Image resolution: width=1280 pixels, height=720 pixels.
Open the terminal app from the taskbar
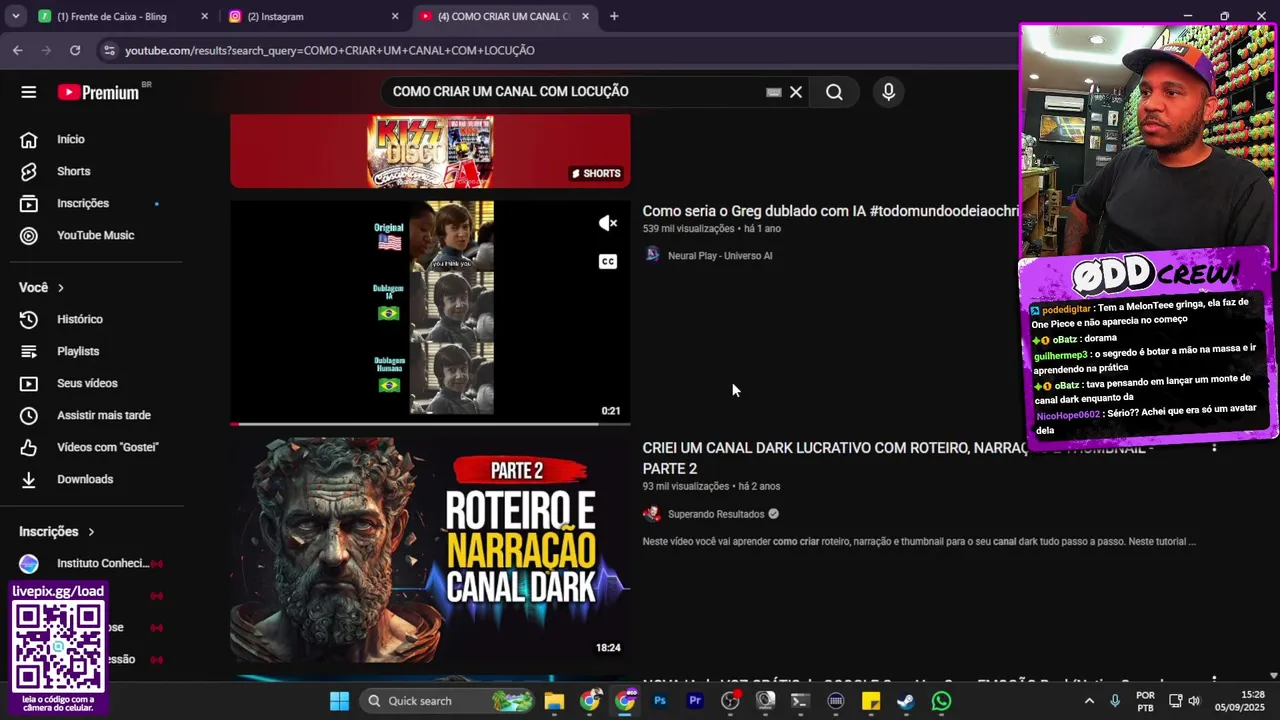coord(800,701)
